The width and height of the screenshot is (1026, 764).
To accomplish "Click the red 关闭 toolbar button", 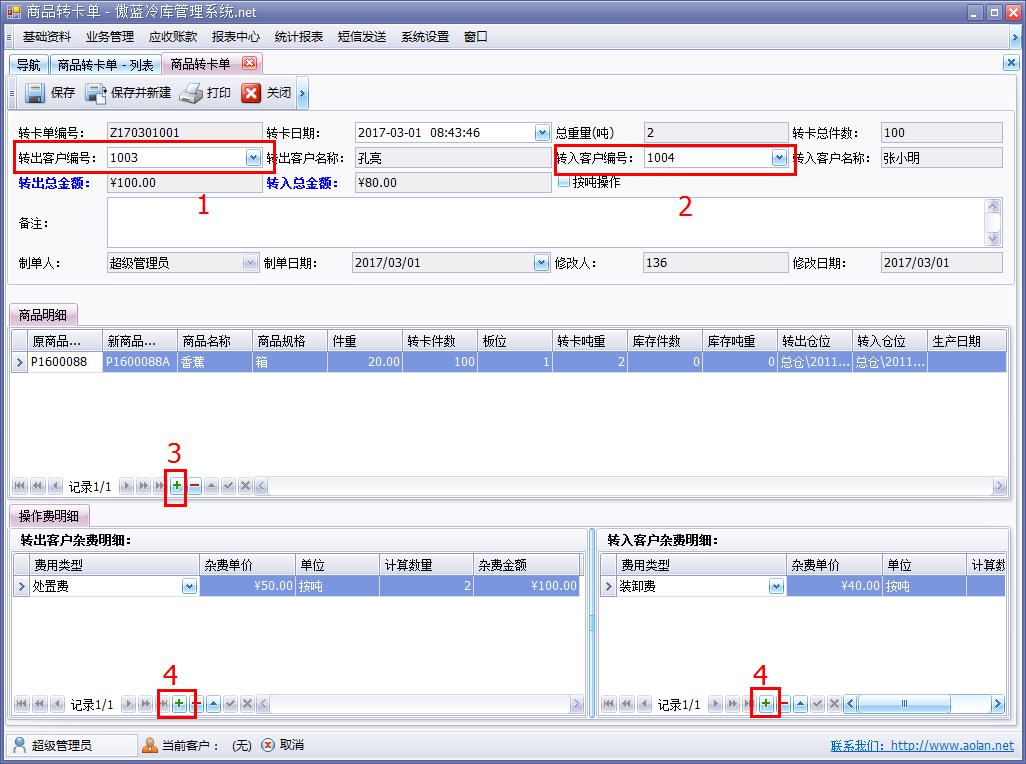I will [x=251, y=93].
